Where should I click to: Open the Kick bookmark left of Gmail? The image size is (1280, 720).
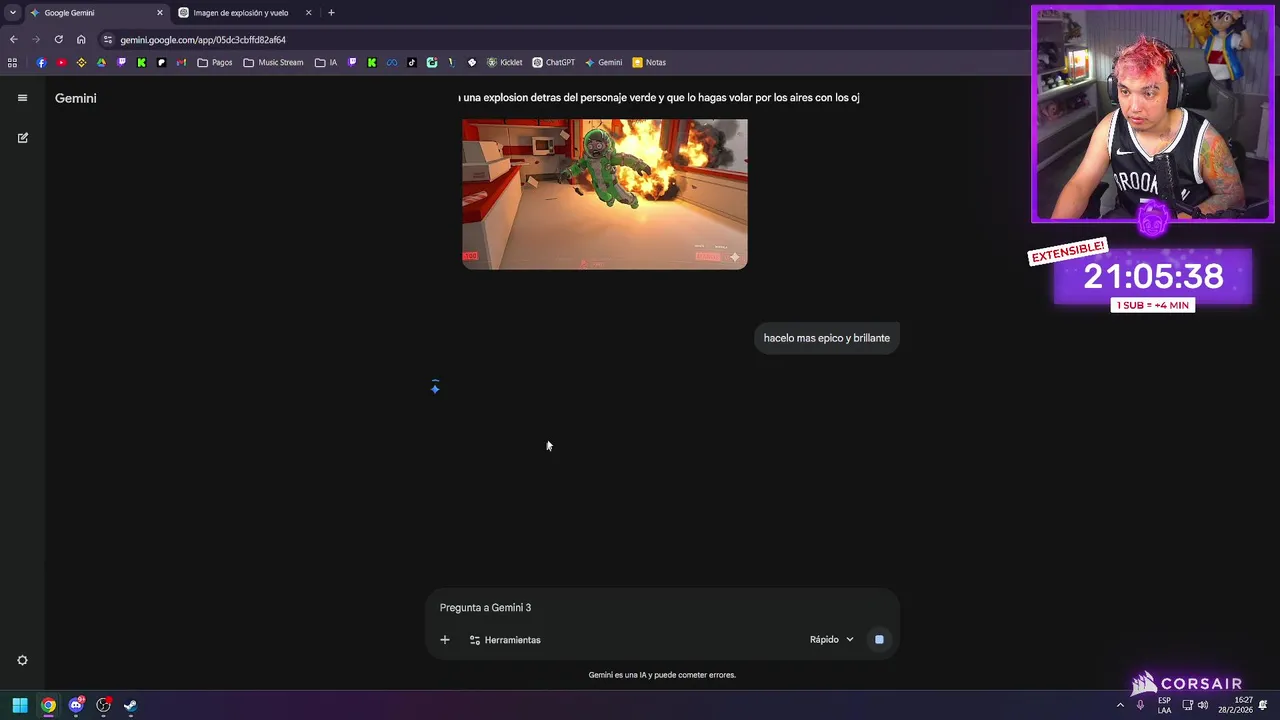pos(141,62)
